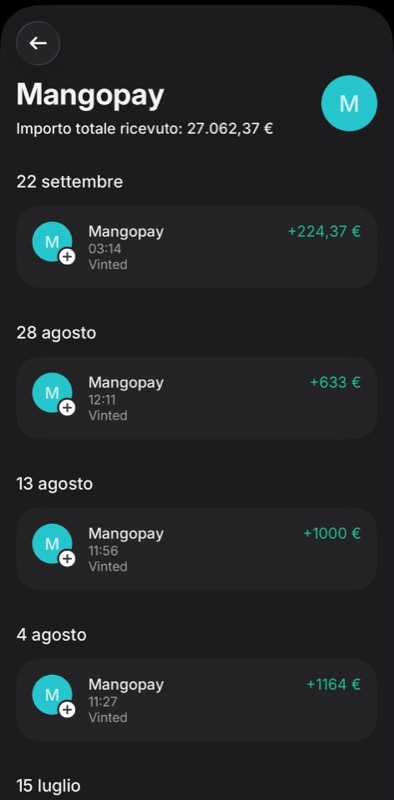This screenshot has height=800, width=394.
Task: Open the +633 € transaction details
Action: (x=197, y=398)
